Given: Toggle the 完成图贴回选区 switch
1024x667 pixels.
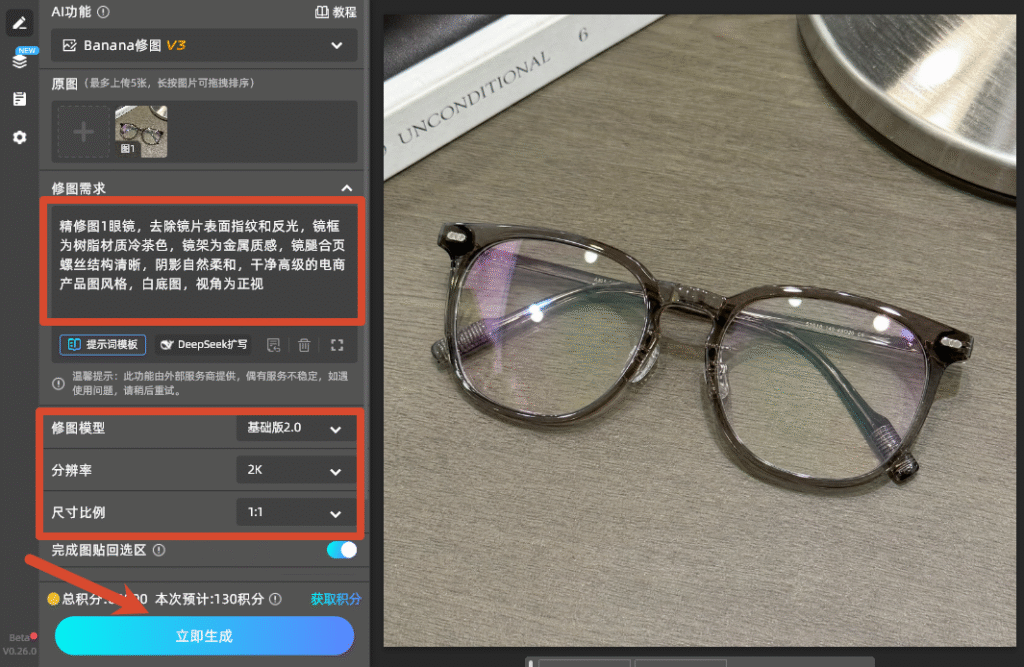Looking at the screenshot, I should tap(342, 550).
